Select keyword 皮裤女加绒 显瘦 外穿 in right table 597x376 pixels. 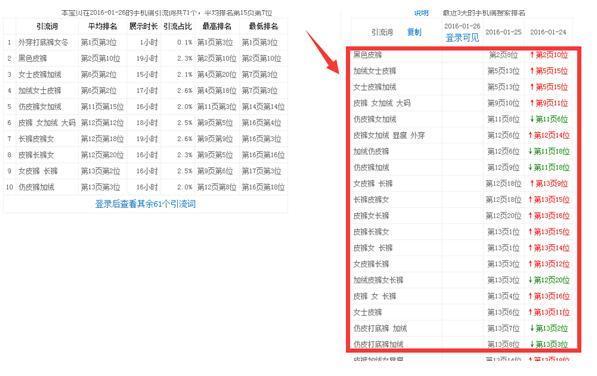[x=389, y=135]
